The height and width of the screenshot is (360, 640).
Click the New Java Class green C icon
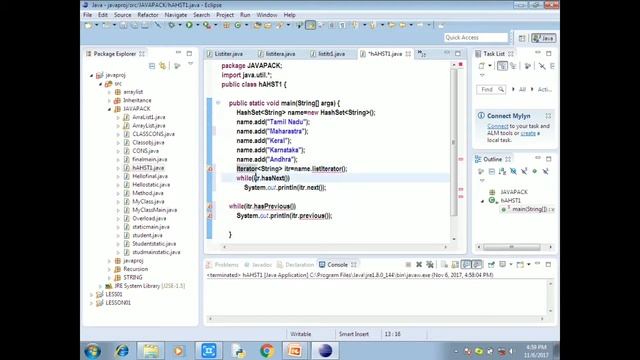pos(238,25)
